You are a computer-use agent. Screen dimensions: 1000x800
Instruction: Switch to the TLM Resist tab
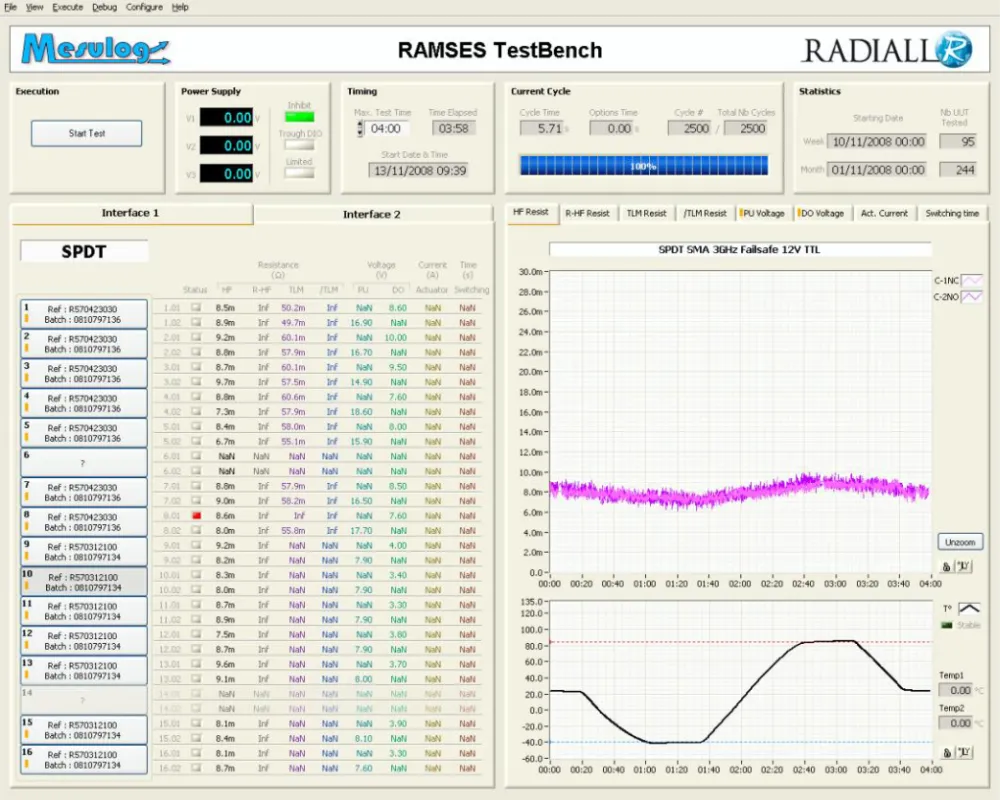pyautogui.click(x=646, y=213)
